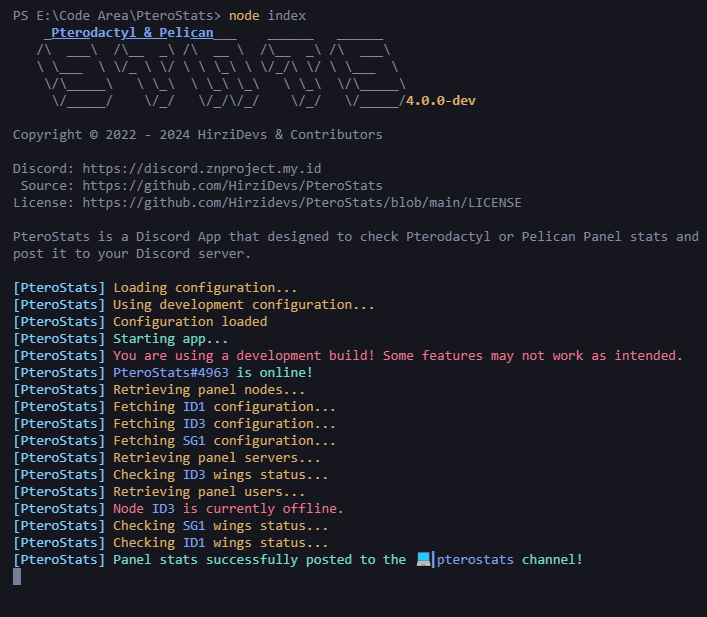The height and width of the screenshot is (617, 707).
Task: Click the 'Node ID3 is currently offline' error
Action: [x=228, y=508]
